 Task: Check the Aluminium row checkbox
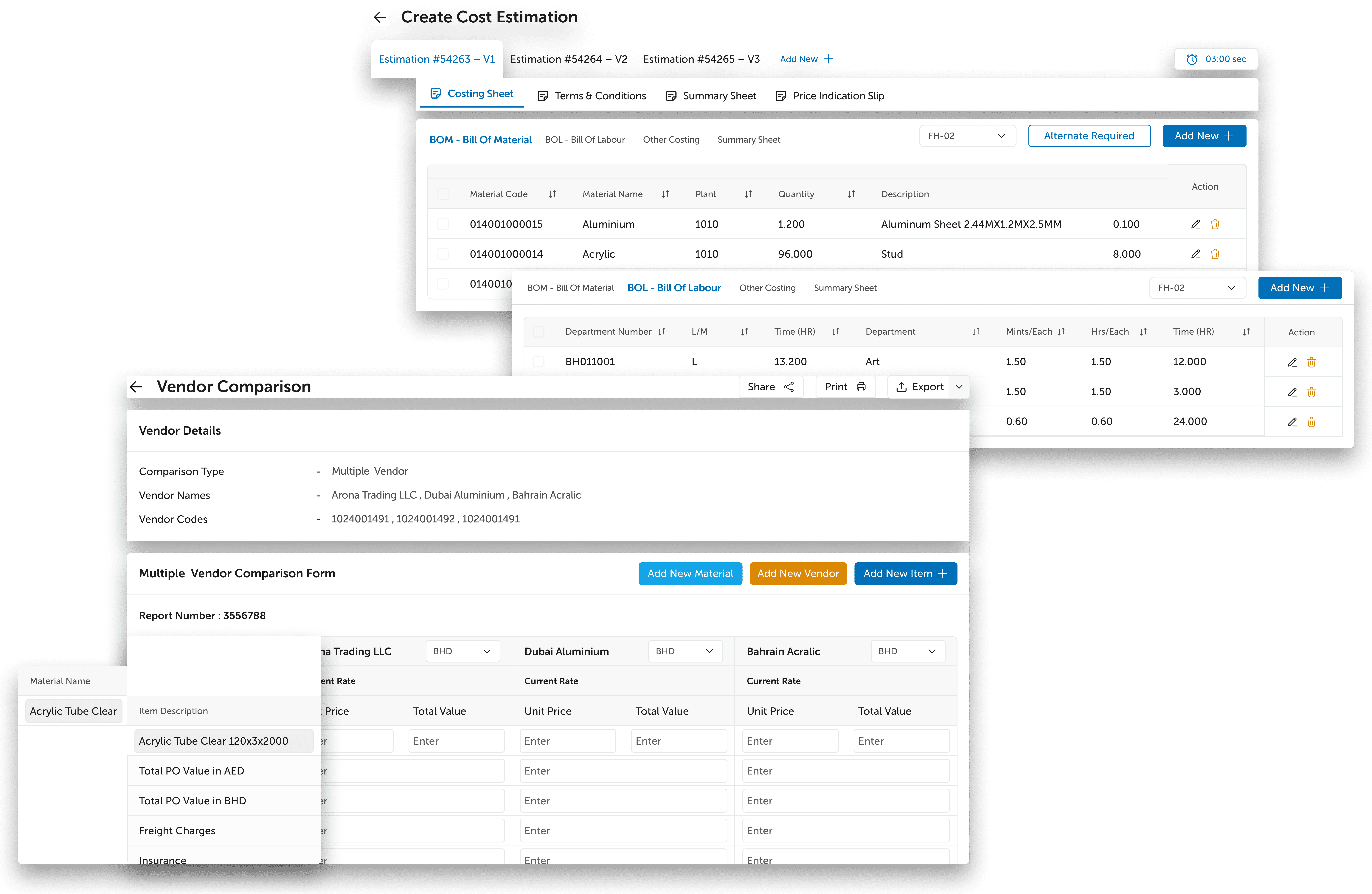coord(443,224)
